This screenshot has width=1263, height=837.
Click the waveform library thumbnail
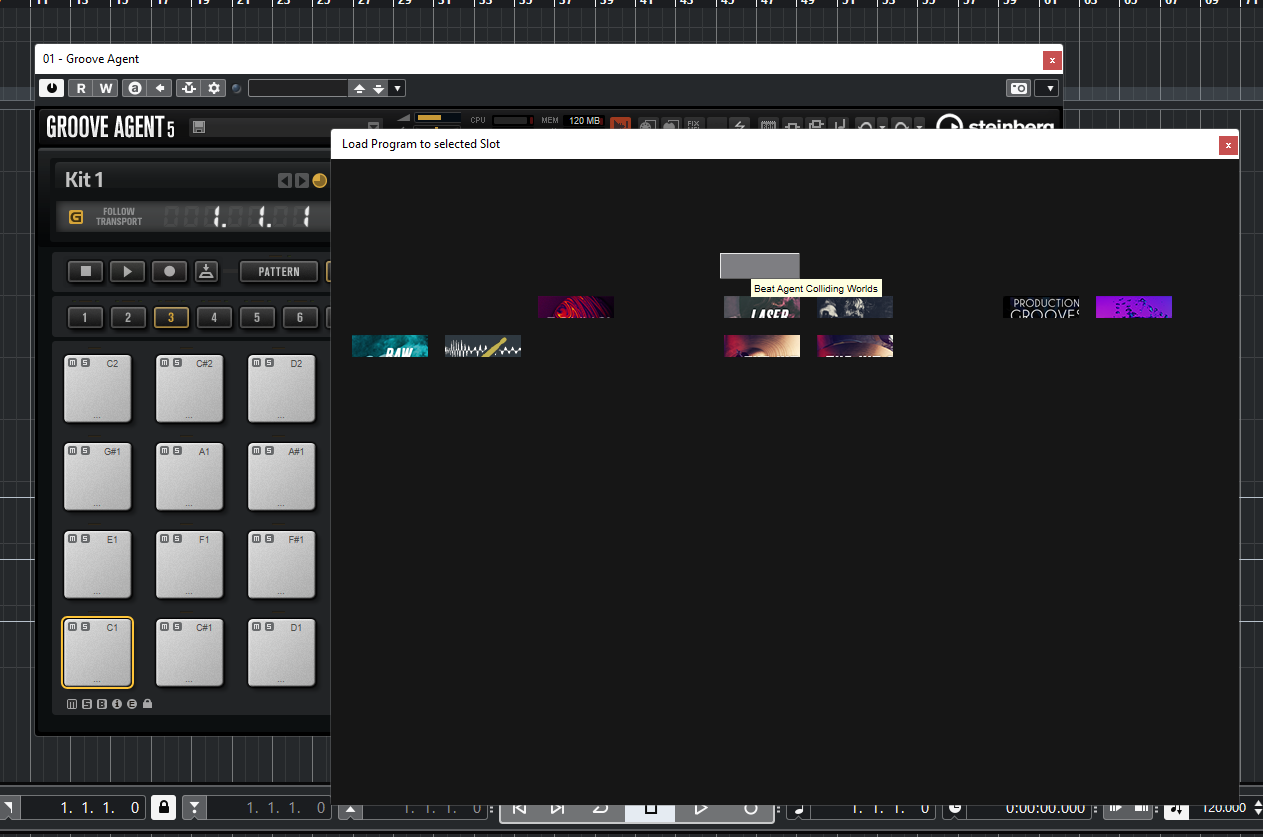483,346
